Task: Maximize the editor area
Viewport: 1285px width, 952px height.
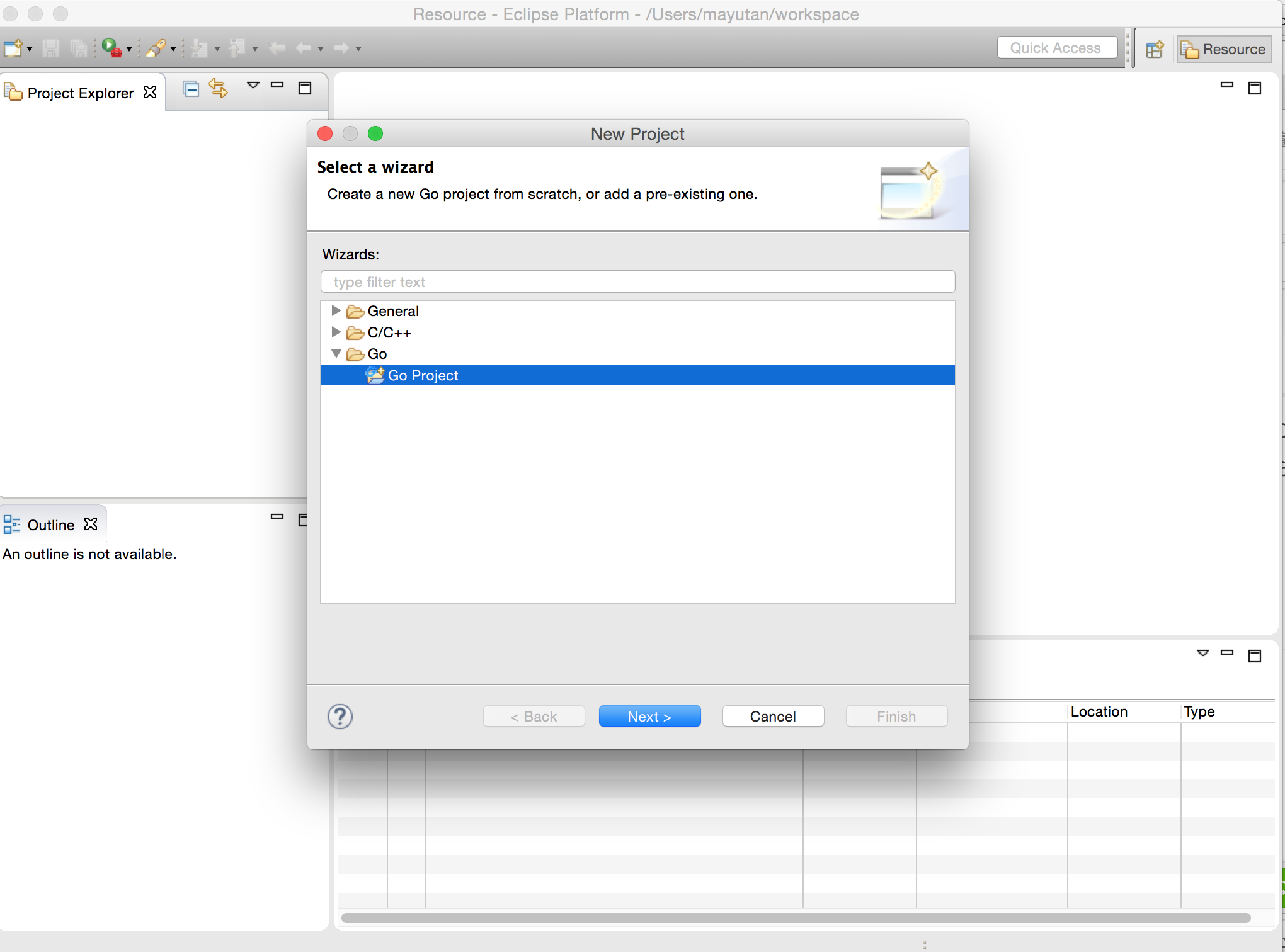Action: (1255, 88)
